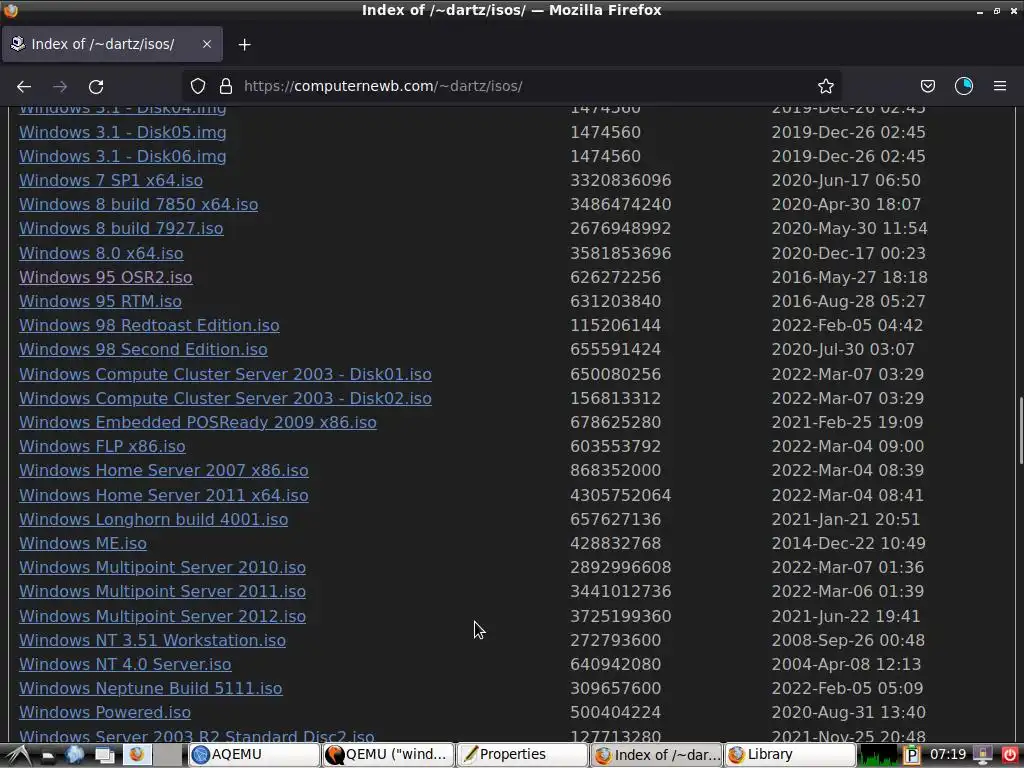This screenshot has height=768, width=1024.
Task: View site security padlock info
Action: [x=226, y=86]
